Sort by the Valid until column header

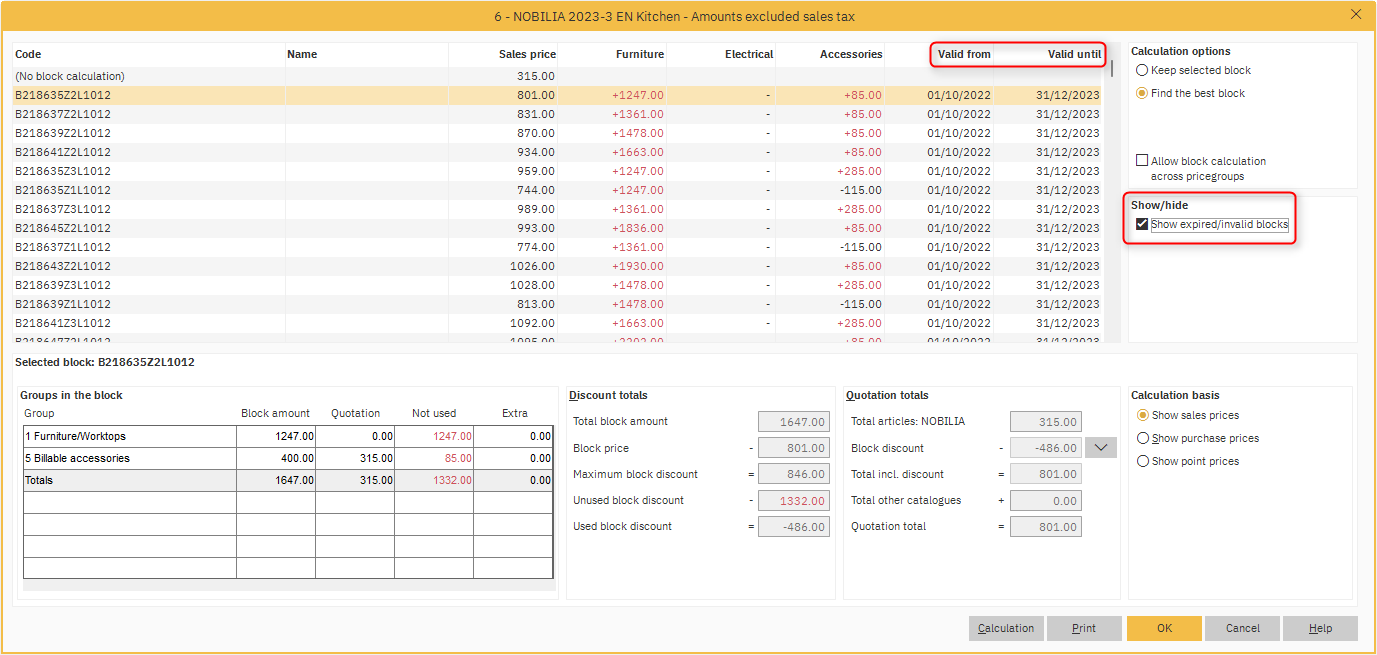click(1074, 54)
